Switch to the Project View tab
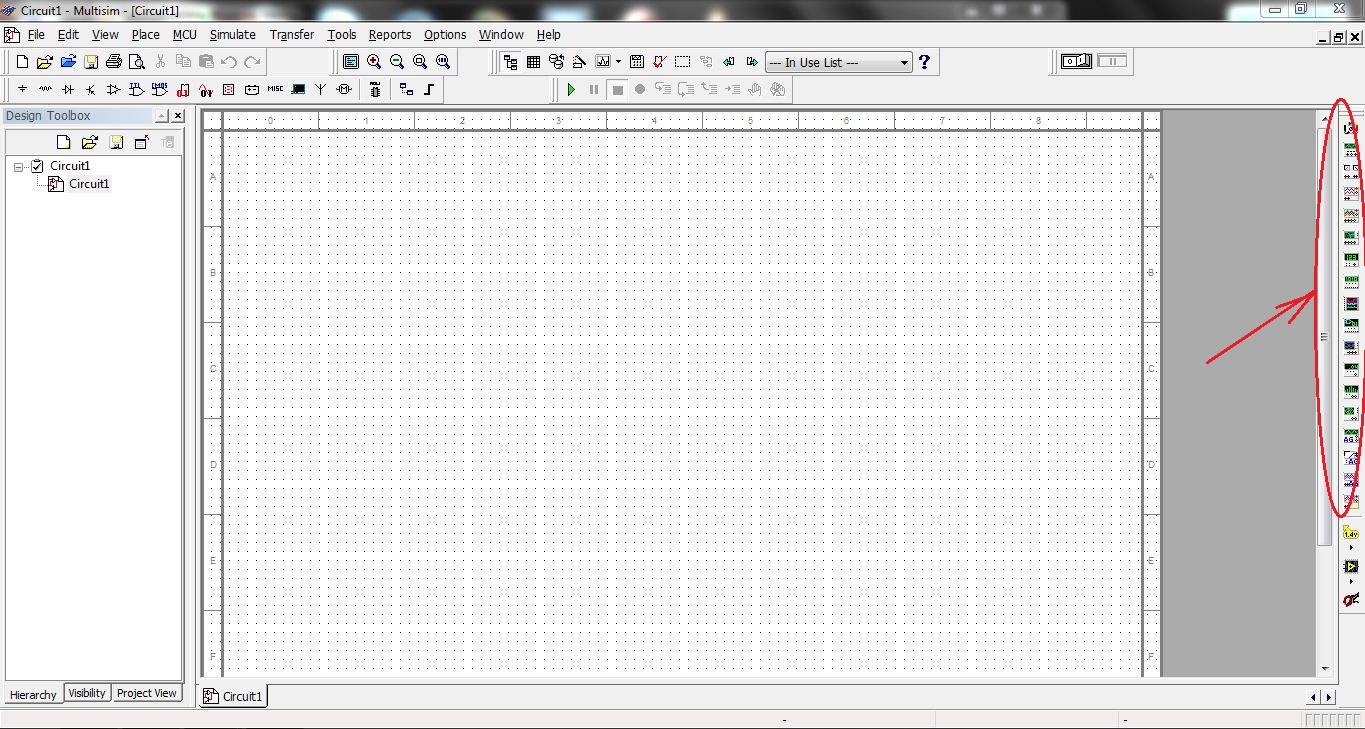 (x=147, y=693)
